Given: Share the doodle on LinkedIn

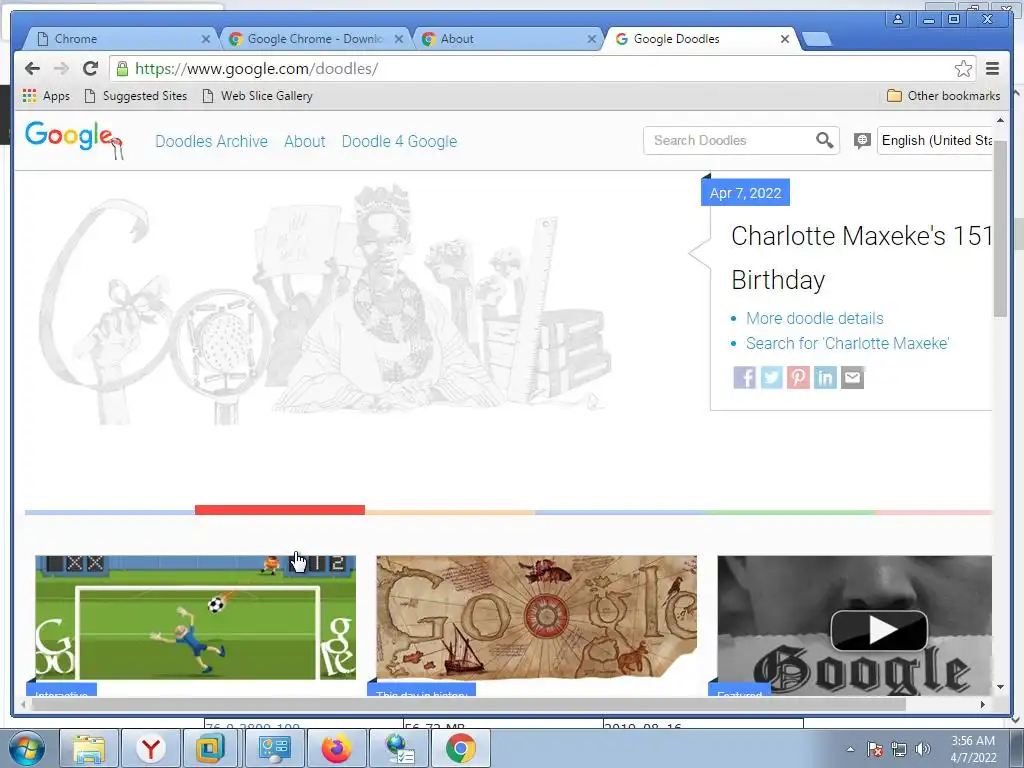Looking at the screenshot, I should (x=825, y=377).
